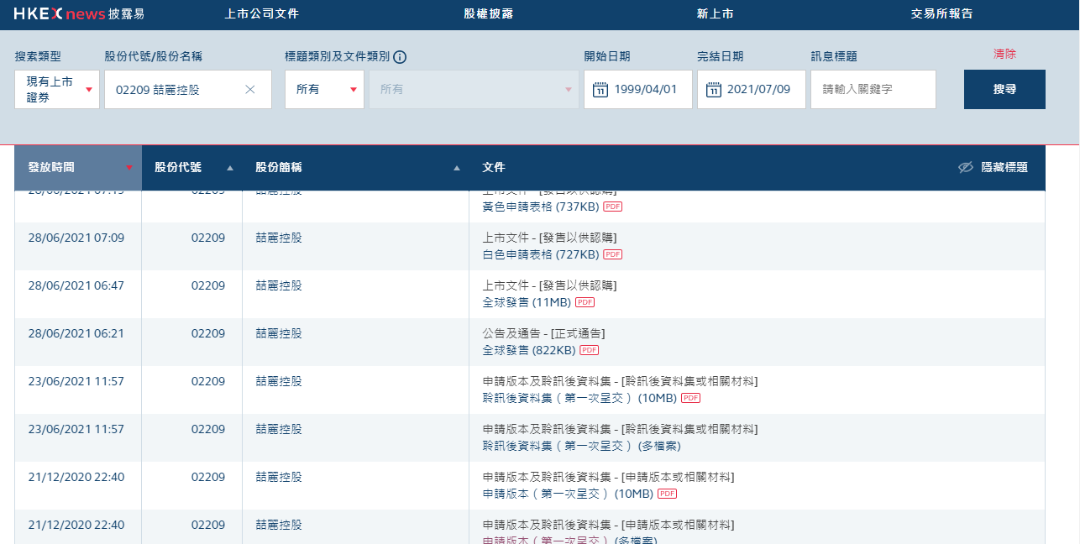
Task: Select headline text containing [聆訊後資料集或相關材料] above 10MB link
Action: tap(621, 381)
